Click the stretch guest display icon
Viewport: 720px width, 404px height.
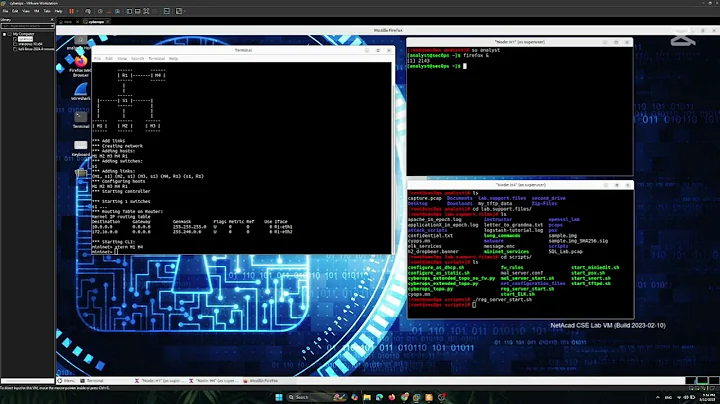pos(179,11)
